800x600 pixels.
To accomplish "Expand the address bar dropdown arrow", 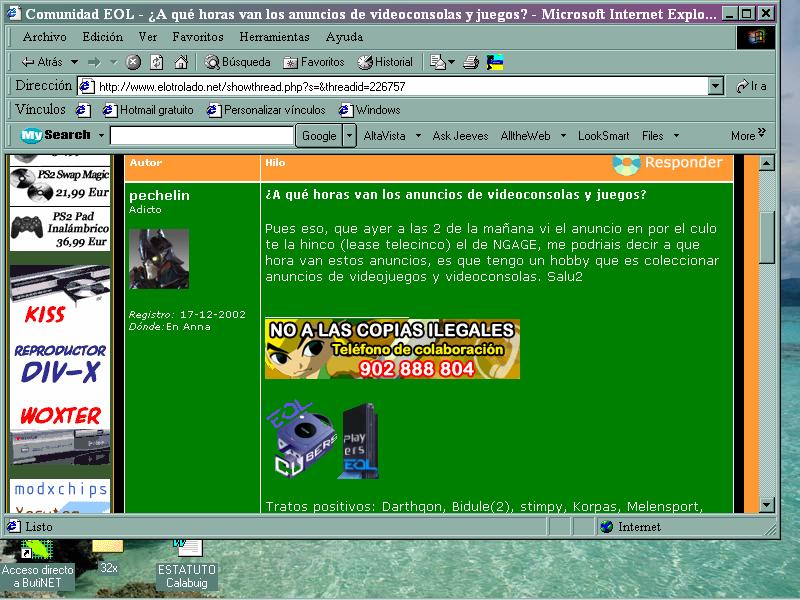I will [715, 87].
